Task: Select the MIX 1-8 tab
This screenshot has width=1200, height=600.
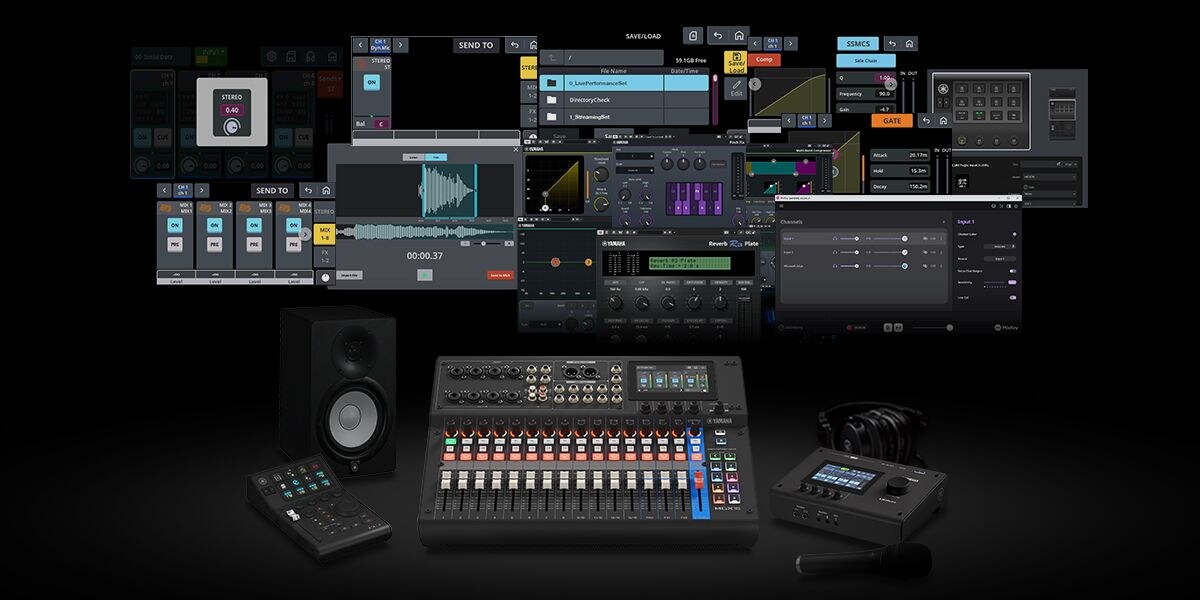Action: point(325,235)
